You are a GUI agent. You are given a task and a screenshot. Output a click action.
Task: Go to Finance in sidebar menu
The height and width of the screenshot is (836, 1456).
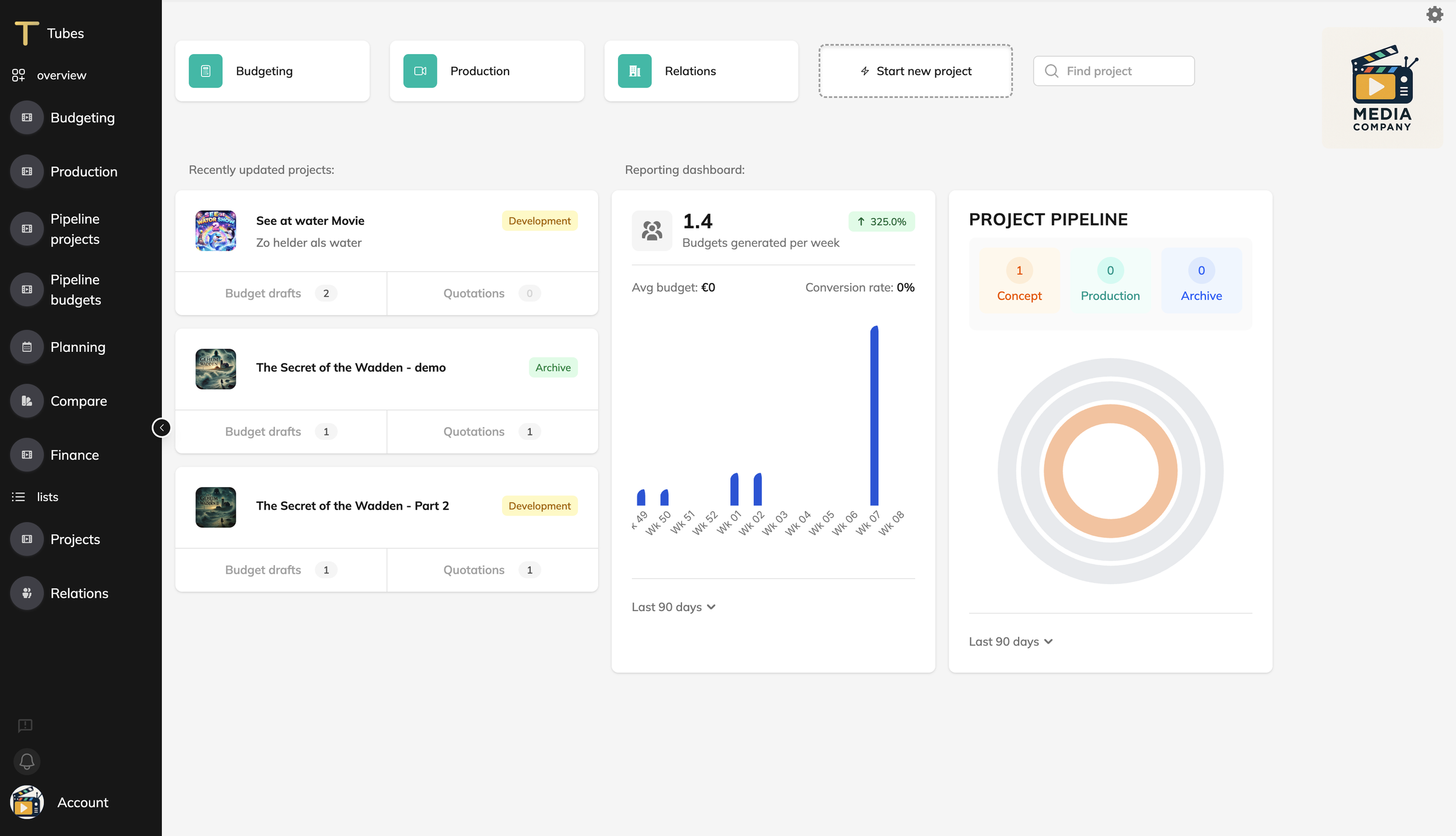[75, 455]
